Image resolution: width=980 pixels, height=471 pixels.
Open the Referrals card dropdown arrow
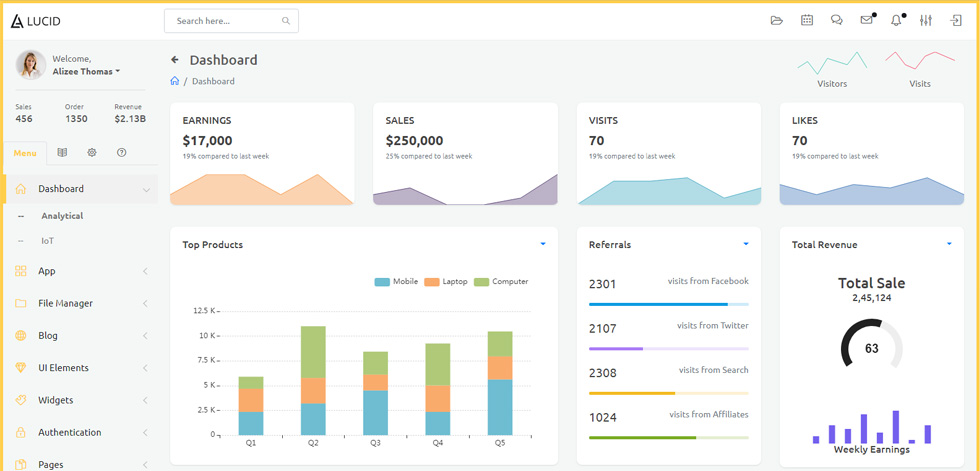746,244
